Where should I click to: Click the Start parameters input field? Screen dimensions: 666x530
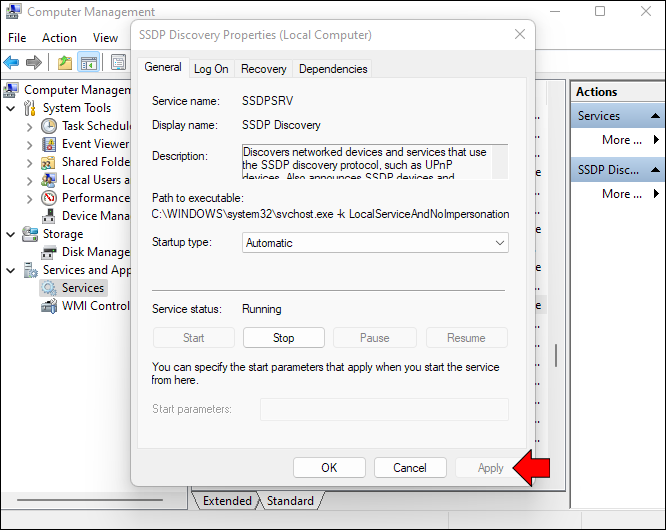pyautogui.click(x=384, y=409)
